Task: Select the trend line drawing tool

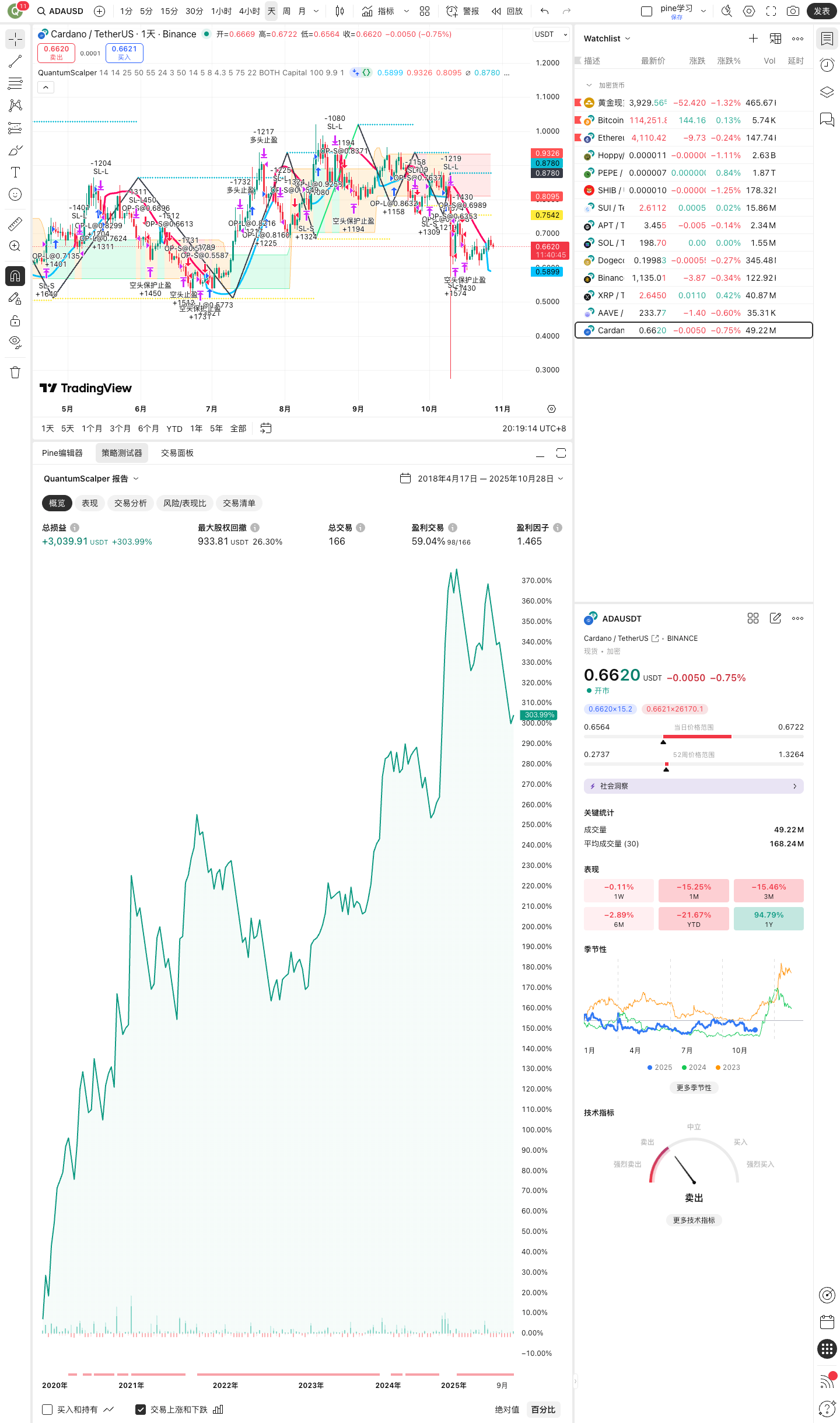Action: tap(15, 61)
